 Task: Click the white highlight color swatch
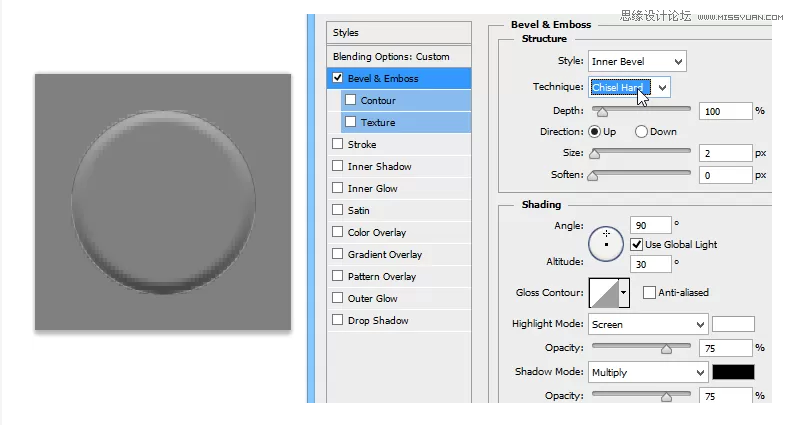tap(732, 324)
